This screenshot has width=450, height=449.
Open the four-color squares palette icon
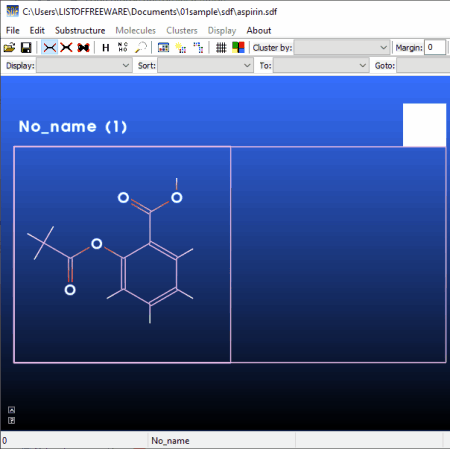point(238,47)
